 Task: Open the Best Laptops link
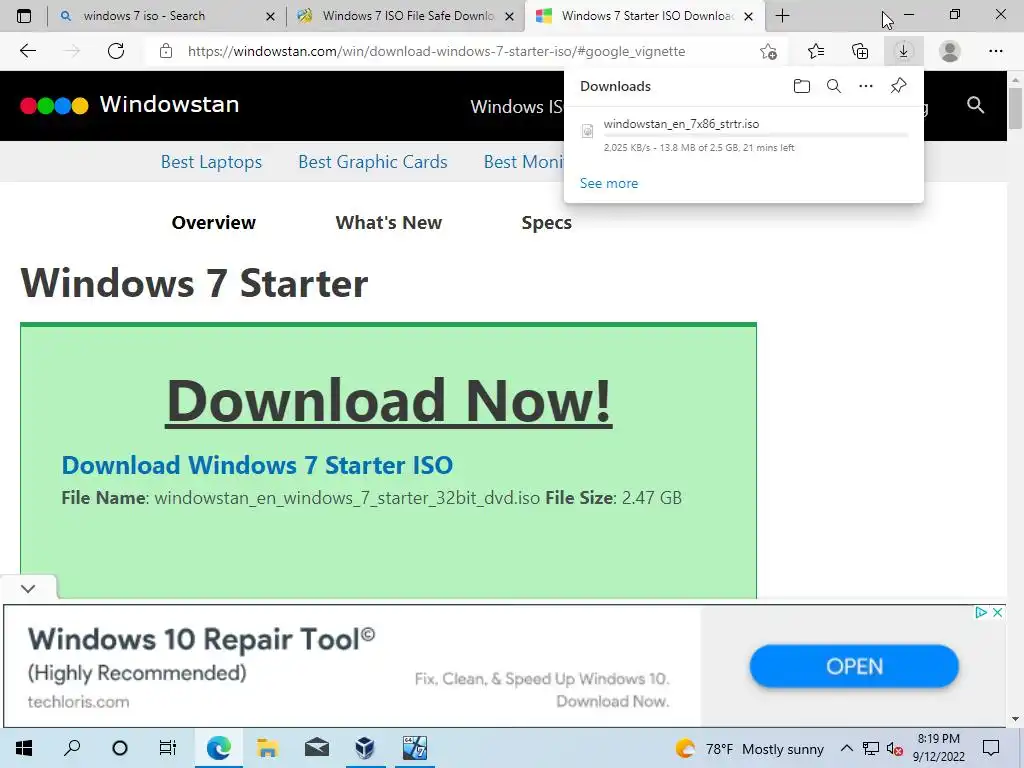tap(211, 161)
